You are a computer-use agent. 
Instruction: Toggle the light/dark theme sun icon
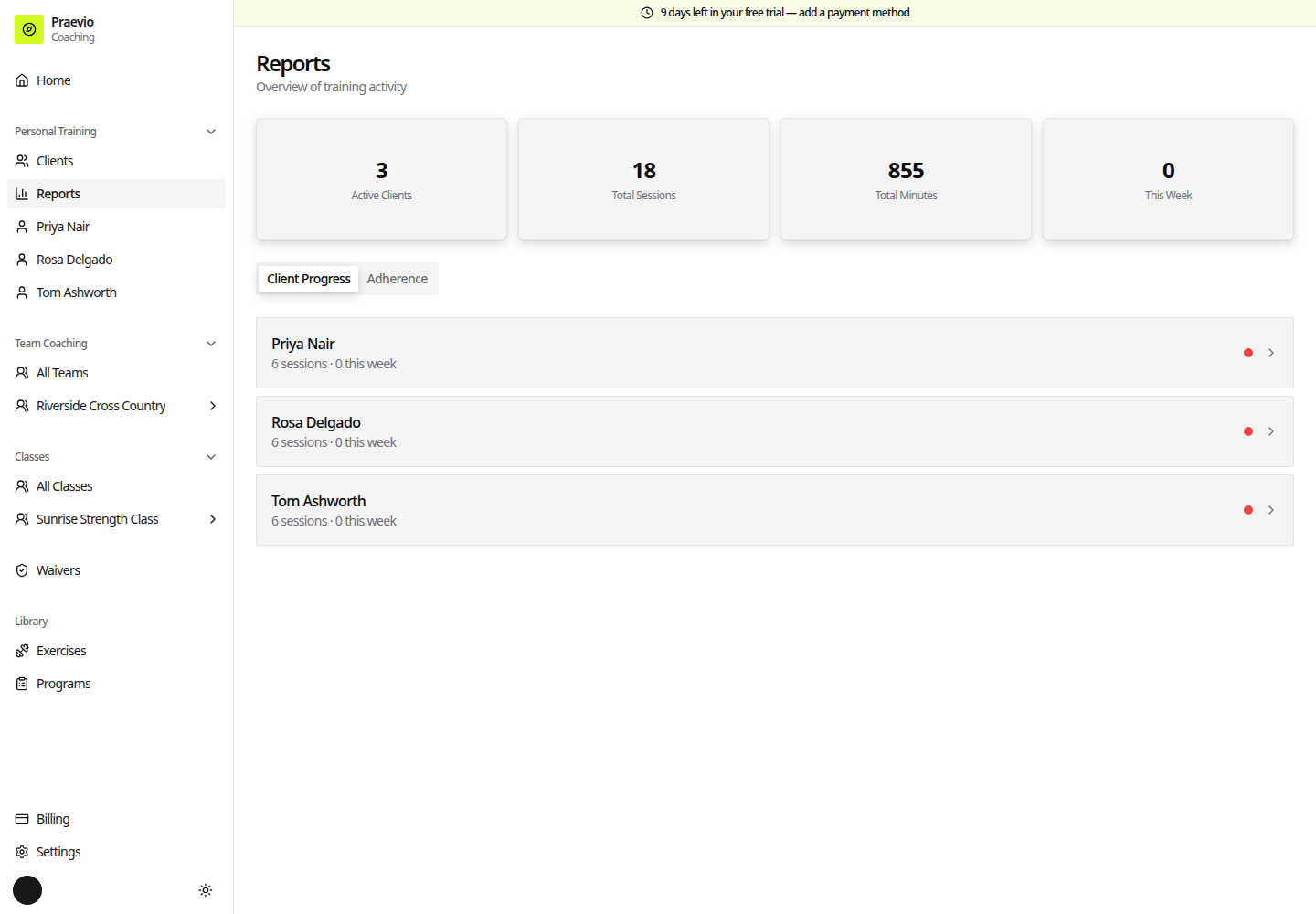pyautogui.click(x=206, y=890)
